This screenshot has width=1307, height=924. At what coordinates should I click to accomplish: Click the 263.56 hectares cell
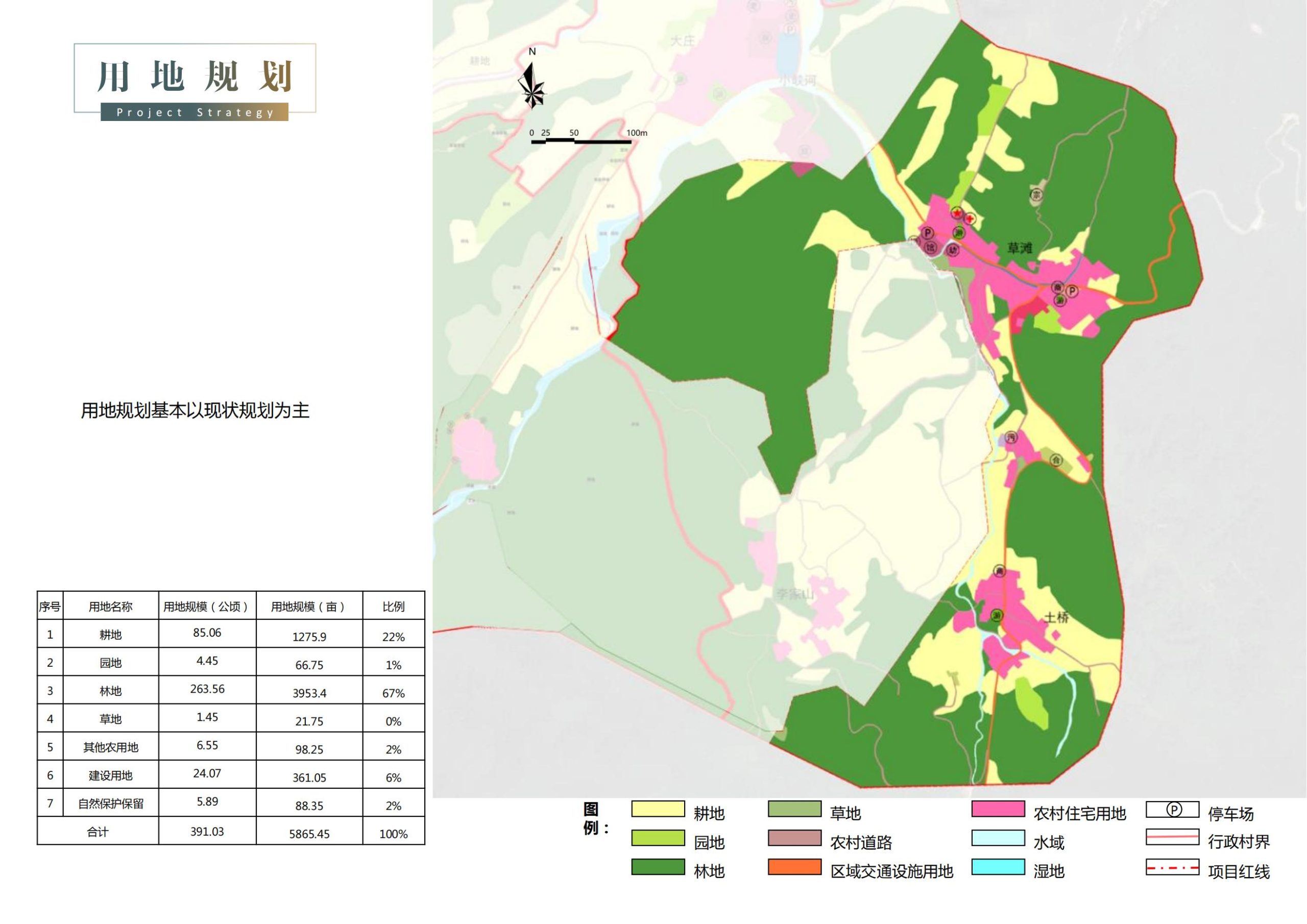(x=207, y=690)
